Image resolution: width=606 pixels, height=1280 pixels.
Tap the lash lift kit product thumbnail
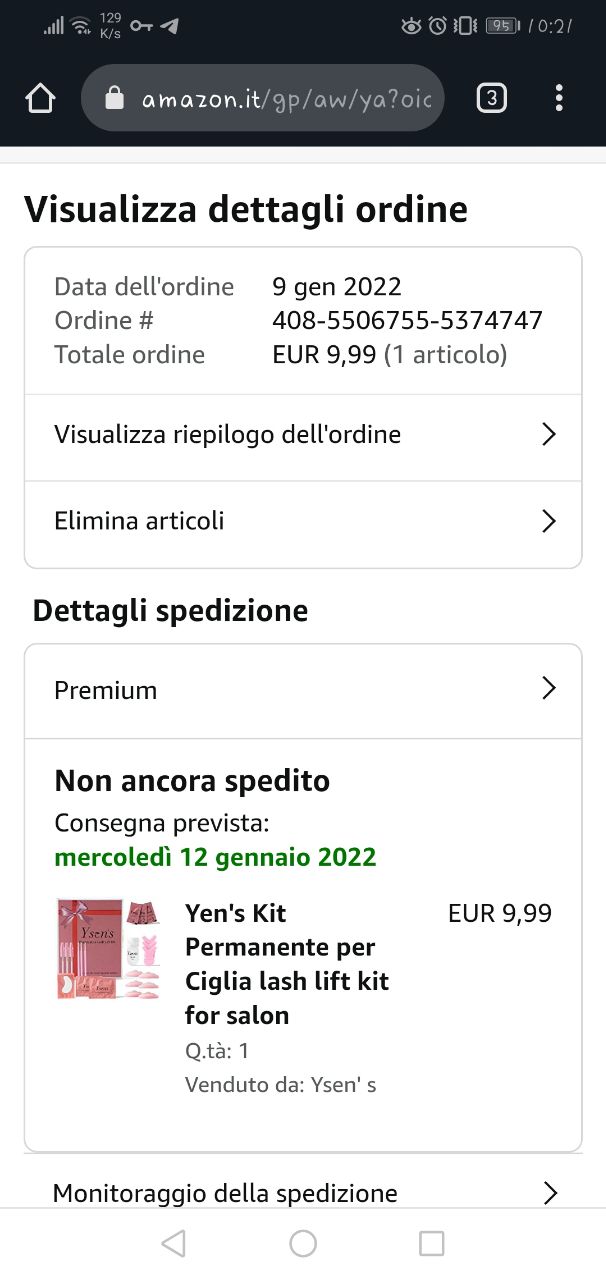click(x=108, y=949)
